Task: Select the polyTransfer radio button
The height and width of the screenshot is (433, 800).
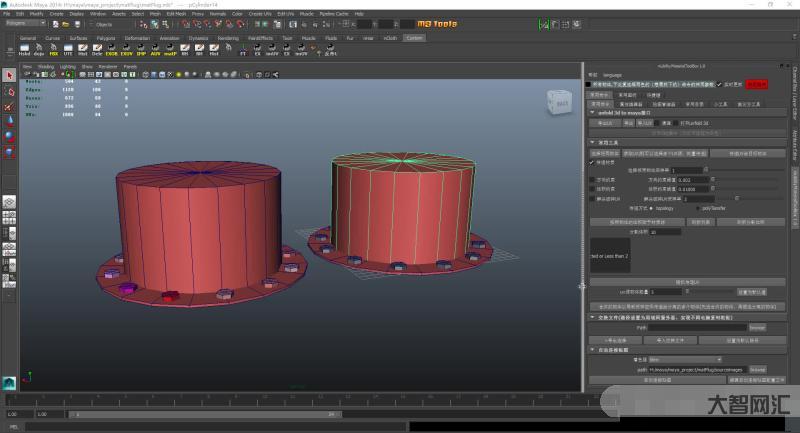Action: pos(699,208)
